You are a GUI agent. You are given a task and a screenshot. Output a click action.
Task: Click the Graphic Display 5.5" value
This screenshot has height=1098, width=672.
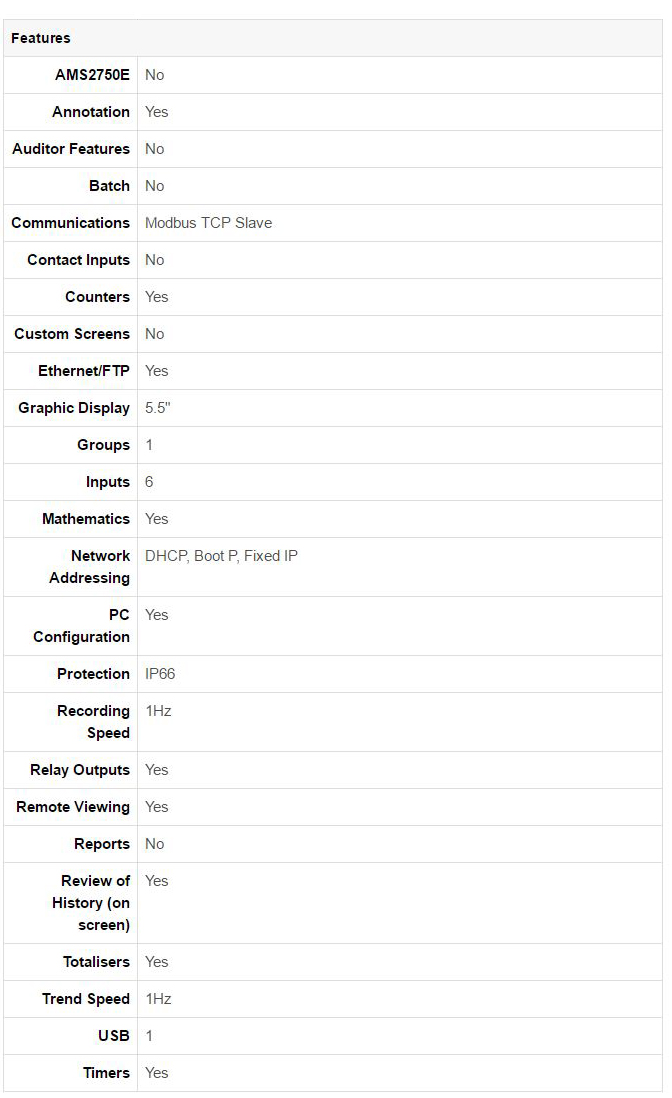(x=158, y=408)
